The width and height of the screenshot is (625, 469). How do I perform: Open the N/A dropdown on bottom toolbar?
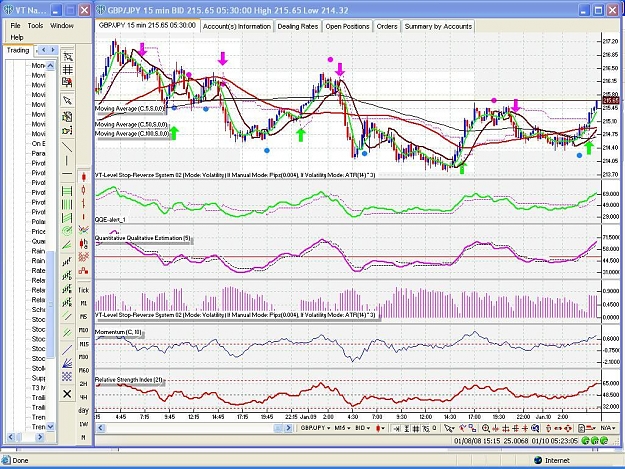[x=607, y=428]
